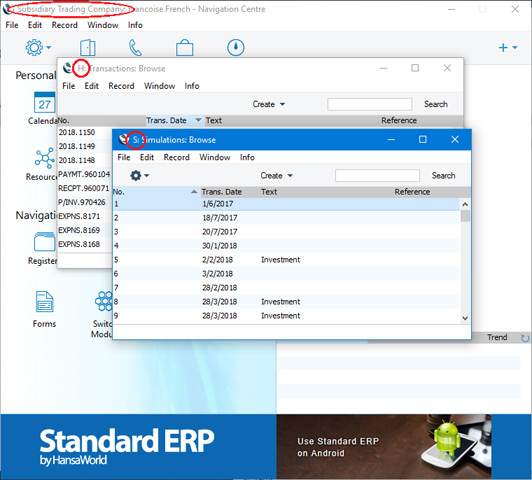This screenshot has height=480, width=532.
Task: Click the shopping bag icon in Navigation Centre toolbar
Action: [x=185, y=47]
